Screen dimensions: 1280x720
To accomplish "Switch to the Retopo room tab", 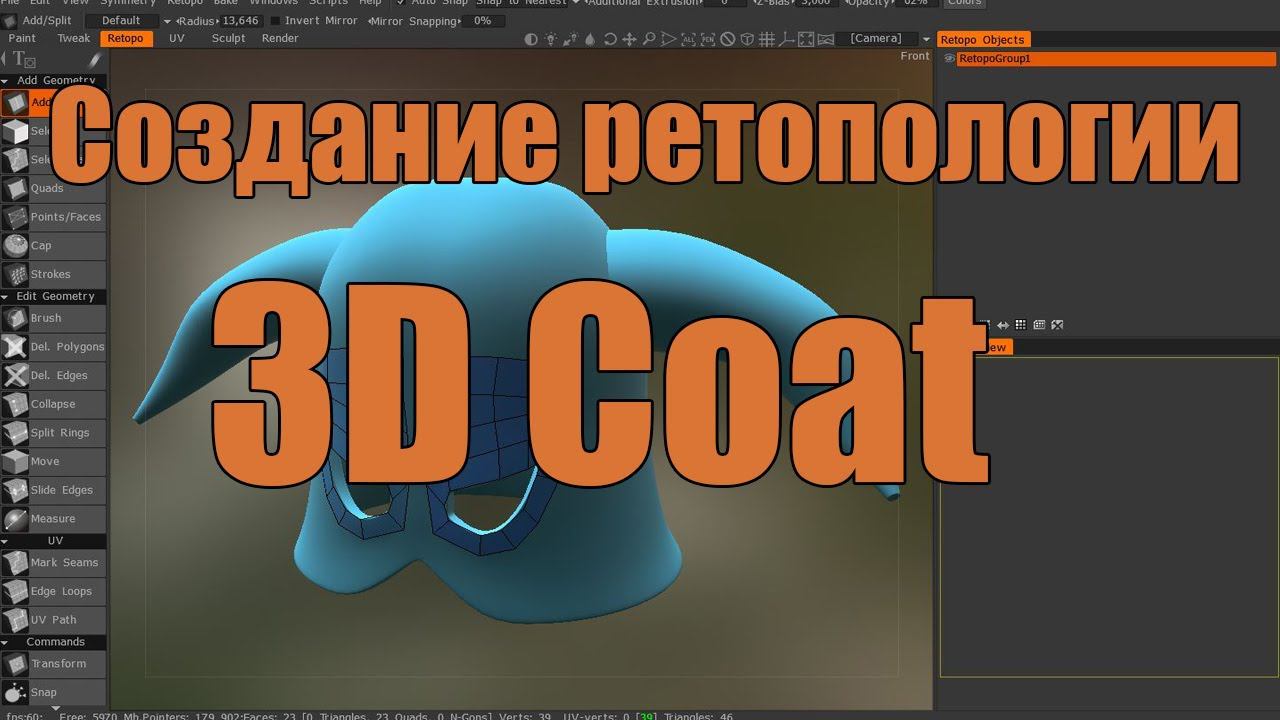I will [x=125, y=38].
